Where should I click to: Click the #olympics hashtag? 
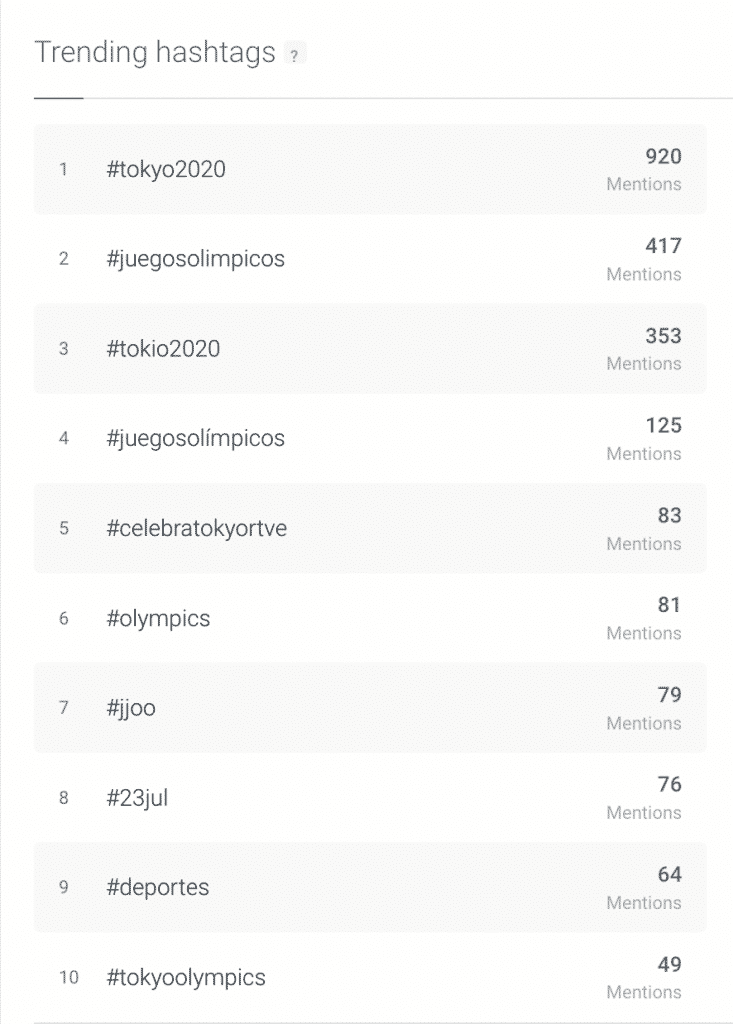[x=158, y=619]
